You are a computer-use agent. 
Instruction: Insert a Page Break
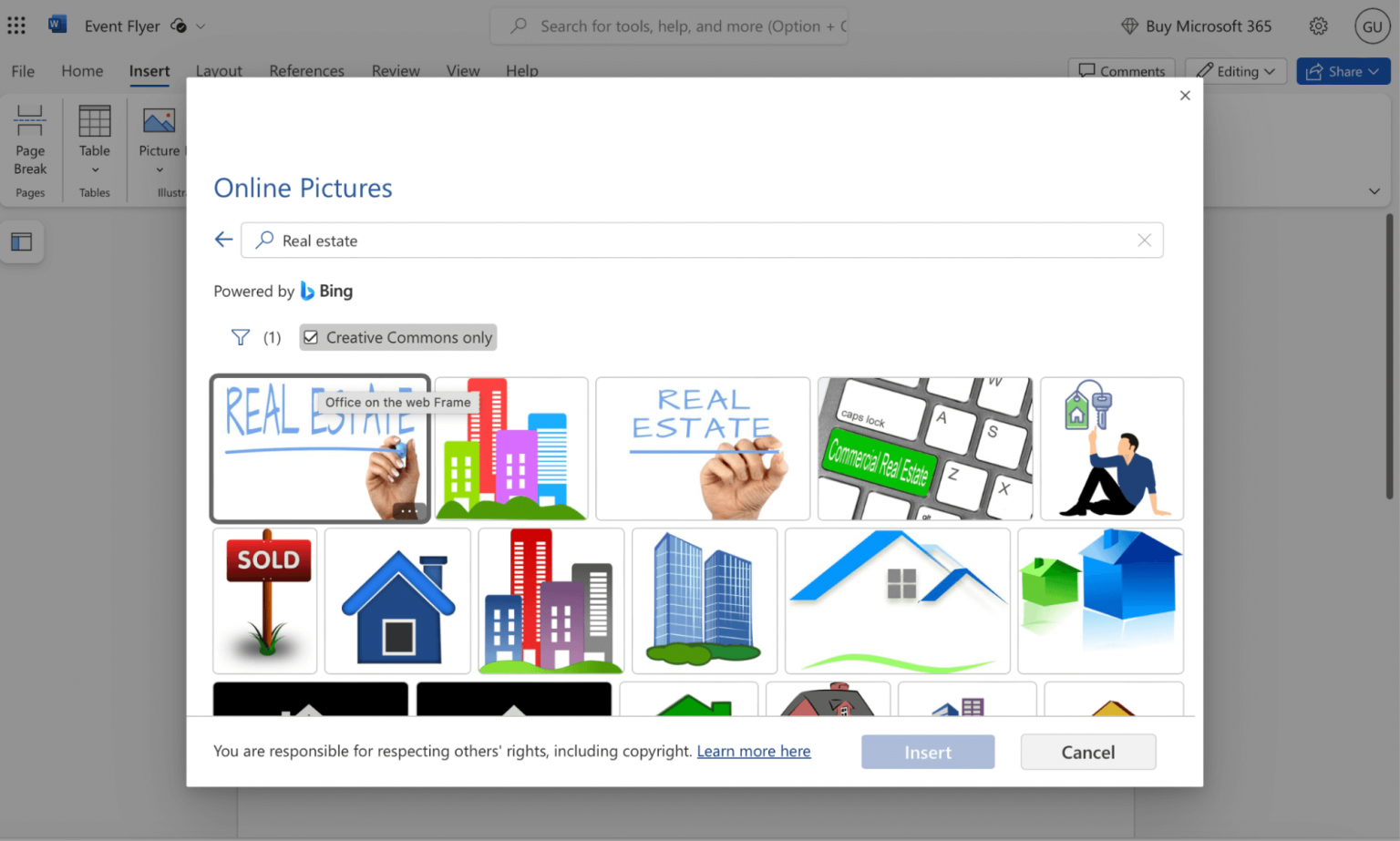30,140
